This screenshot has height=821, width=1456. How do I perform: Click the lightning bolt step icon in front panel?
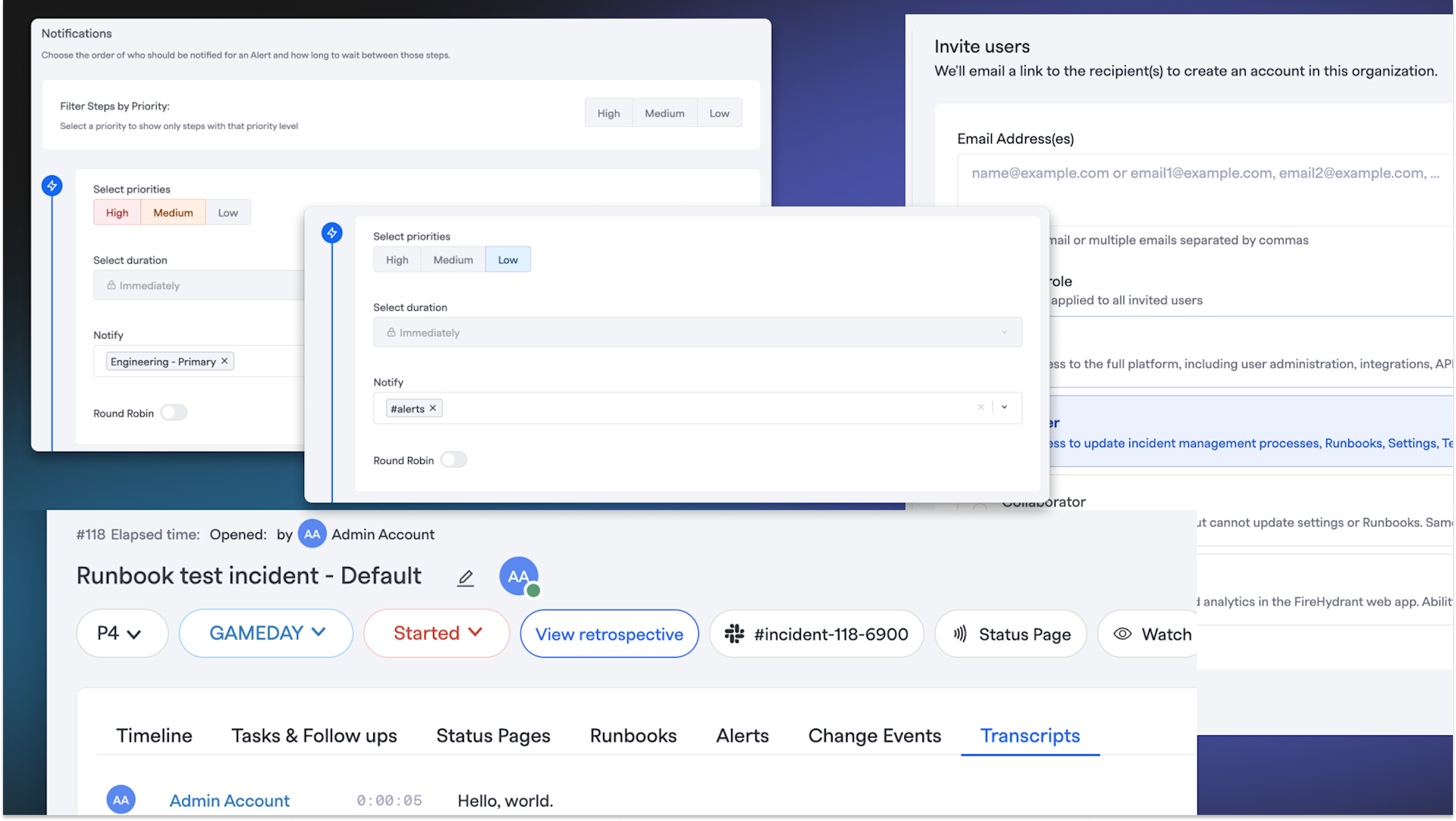tap(331, 233)
